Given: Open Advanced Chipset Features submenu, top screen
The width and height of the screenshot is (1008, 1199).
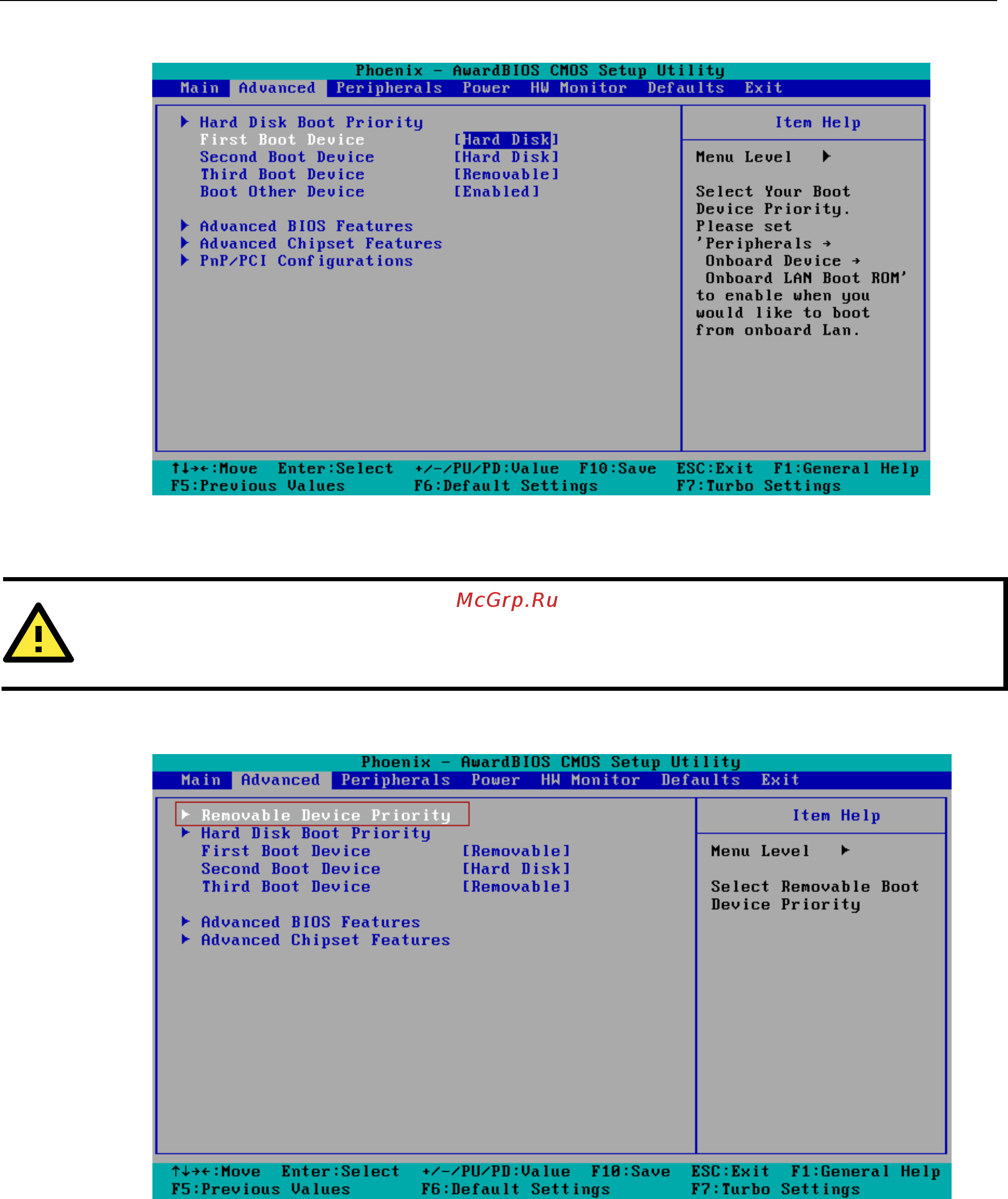Looking at the screenshot, I should [321, 244].
